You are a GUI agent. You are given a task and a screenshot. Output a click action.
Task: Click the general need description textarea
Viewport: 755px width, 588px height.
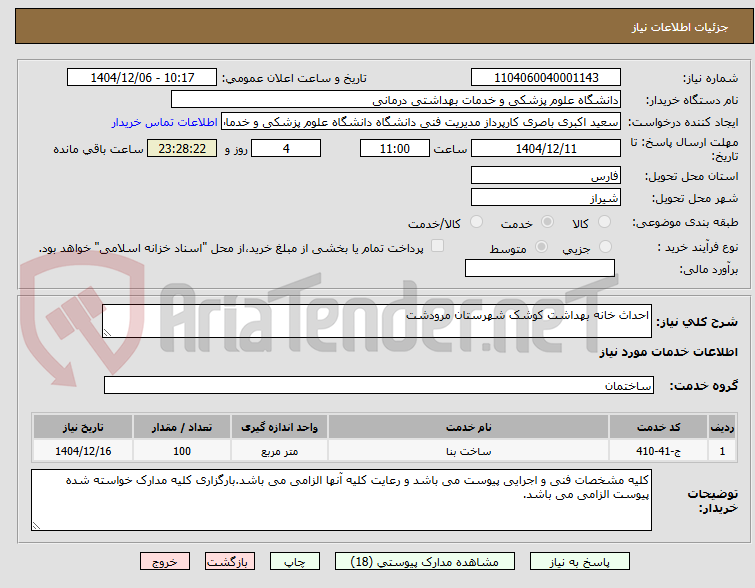pyautogui.click(x=377, y=321)
